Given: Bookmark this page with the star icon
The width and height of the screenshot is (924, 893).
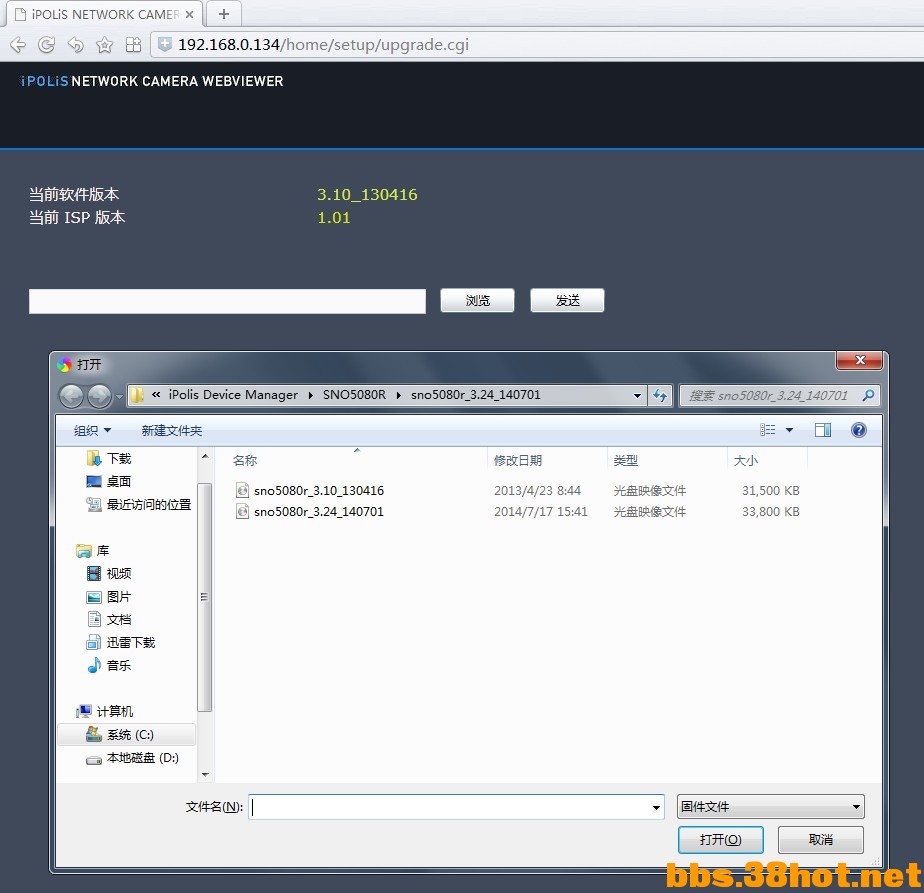Looking at the screenshot, I should point(104,45).
